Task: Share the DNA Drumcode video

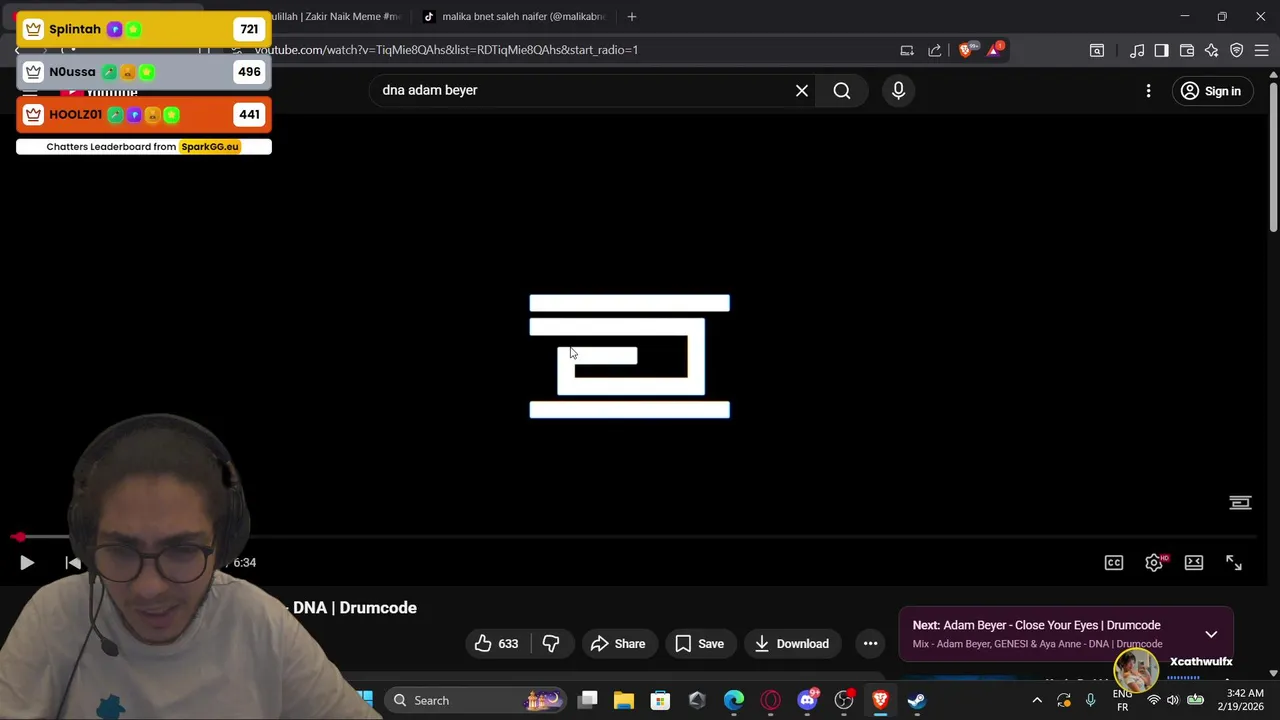Action: click(618, 644)
